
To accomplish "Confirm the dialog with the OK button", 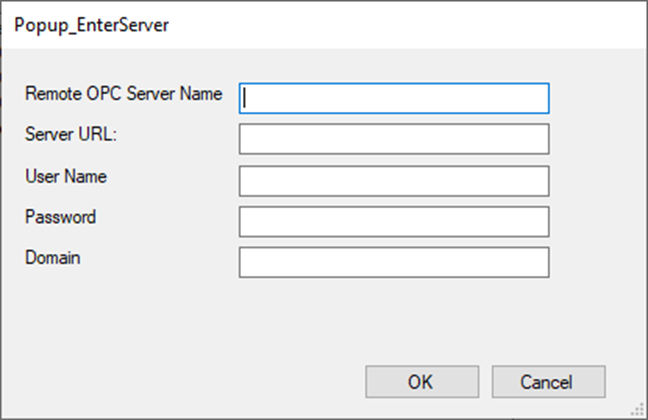I will click(422, 382).
